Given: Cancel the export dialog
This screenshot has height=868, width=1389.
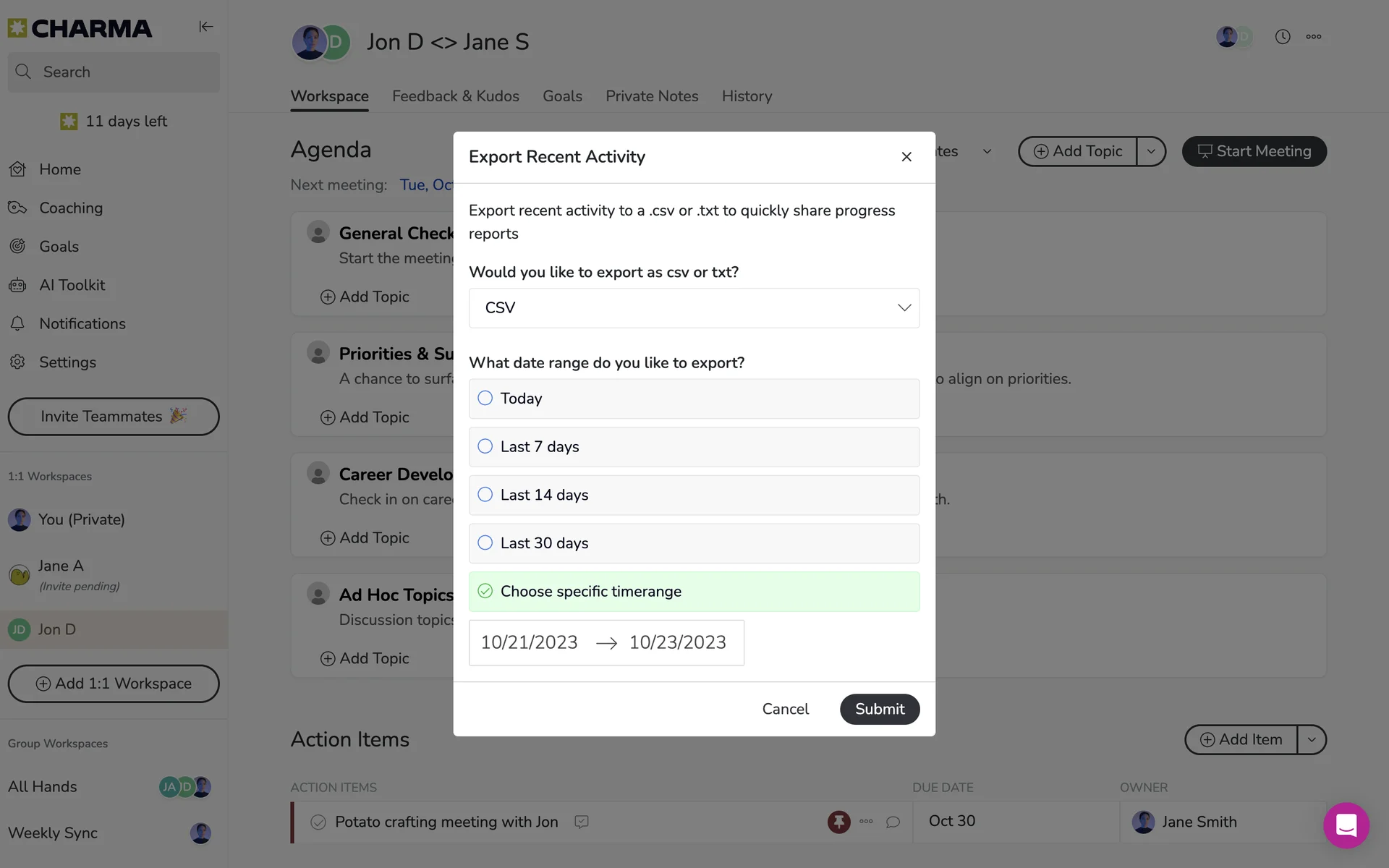Looking at the screenshot, I should 785,709.
